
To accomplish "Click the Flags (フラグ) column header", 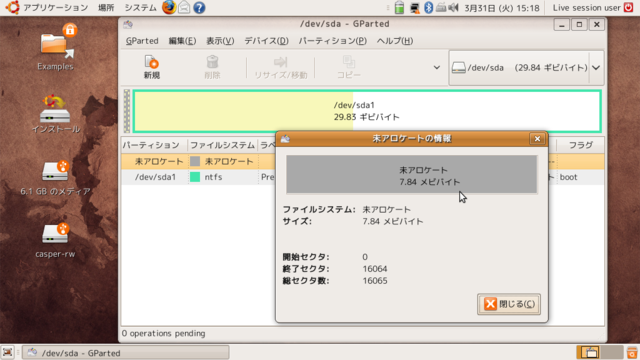I will [x=580, y=145].
